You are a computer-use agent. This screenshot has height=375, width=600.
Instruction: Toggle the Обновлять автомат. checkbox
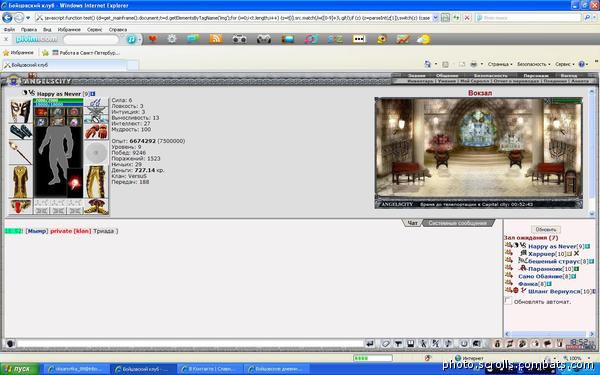tap(508, 301)
